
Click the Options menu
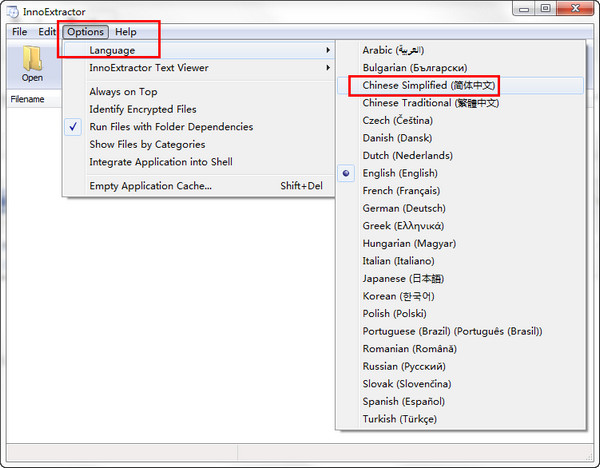(x=86, y=32)
